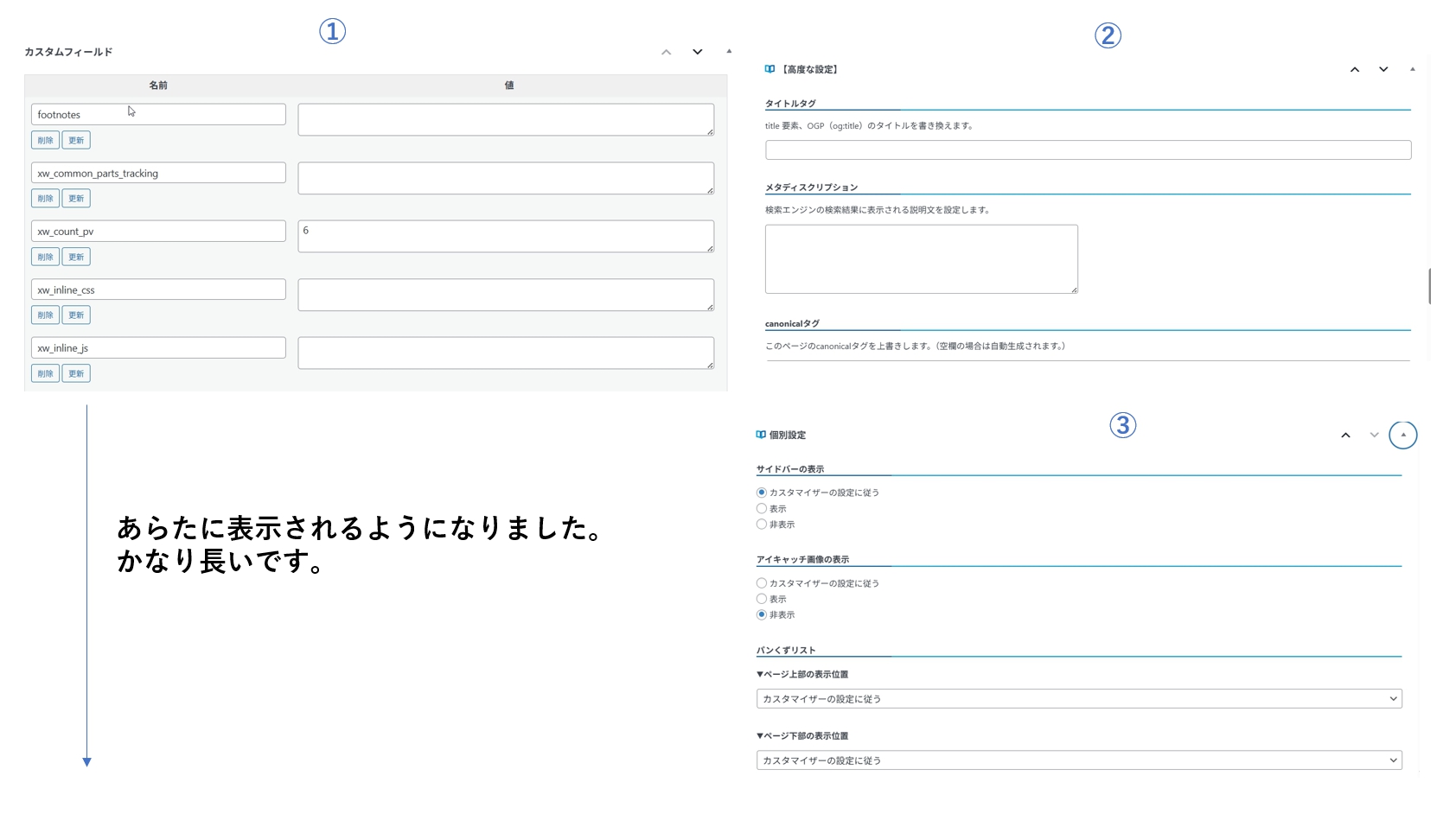The height and width of the screenshot is (814, 1456).
Task: Click the タイトルタグ text input
Action: (x=1088, y=150)
